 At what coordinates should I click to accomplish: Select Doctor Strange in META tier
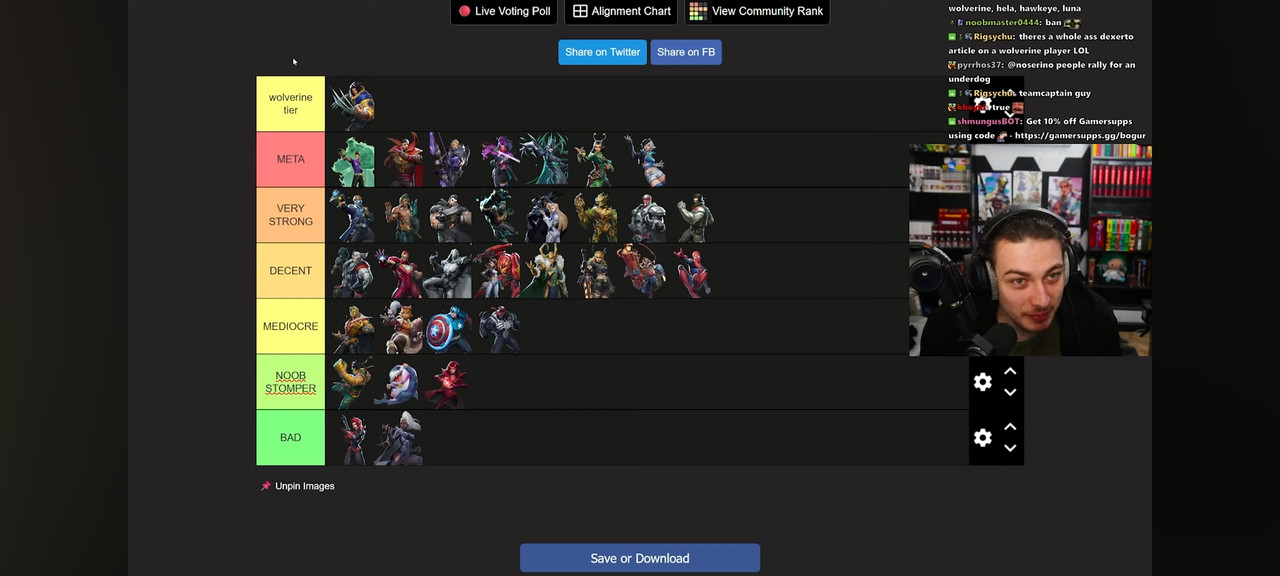point(403,160)
